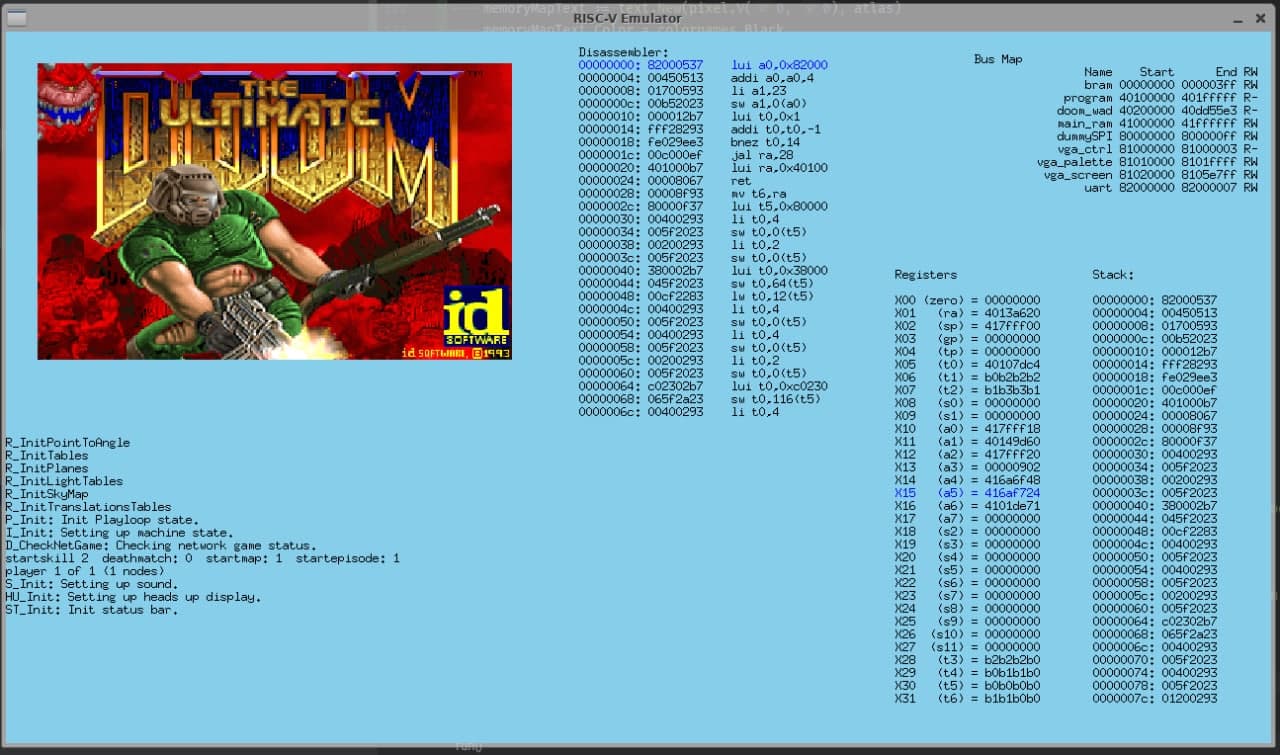Click the id Software logo in the Doom image
Image resolution: width=1280 pixels, height=755 pixels.
[x=476, y=317]
